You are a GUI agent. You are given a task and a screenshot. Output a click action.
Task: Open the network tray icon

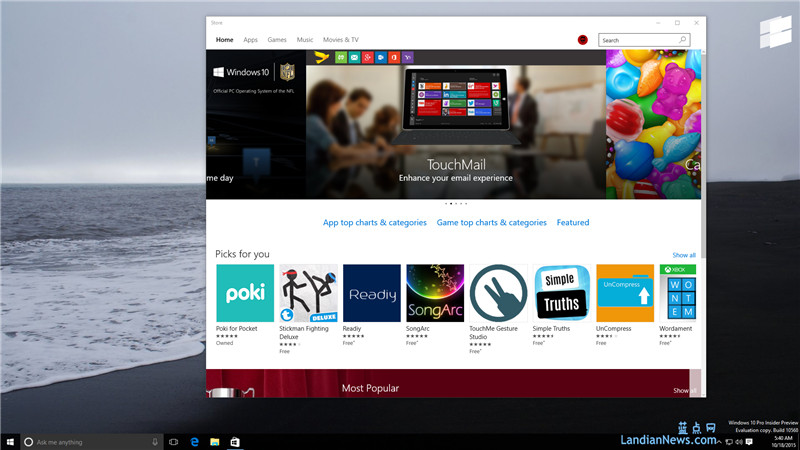729,442
